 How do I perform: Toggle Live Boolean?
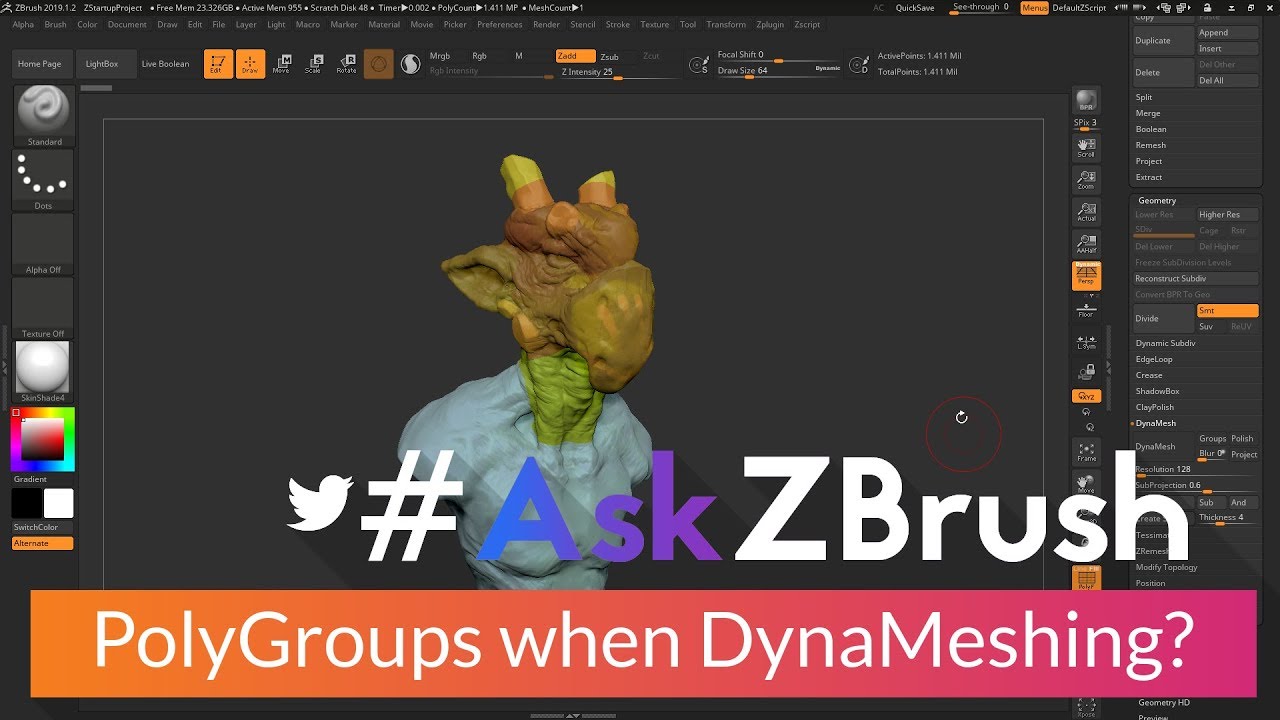(x=165, y=64)
